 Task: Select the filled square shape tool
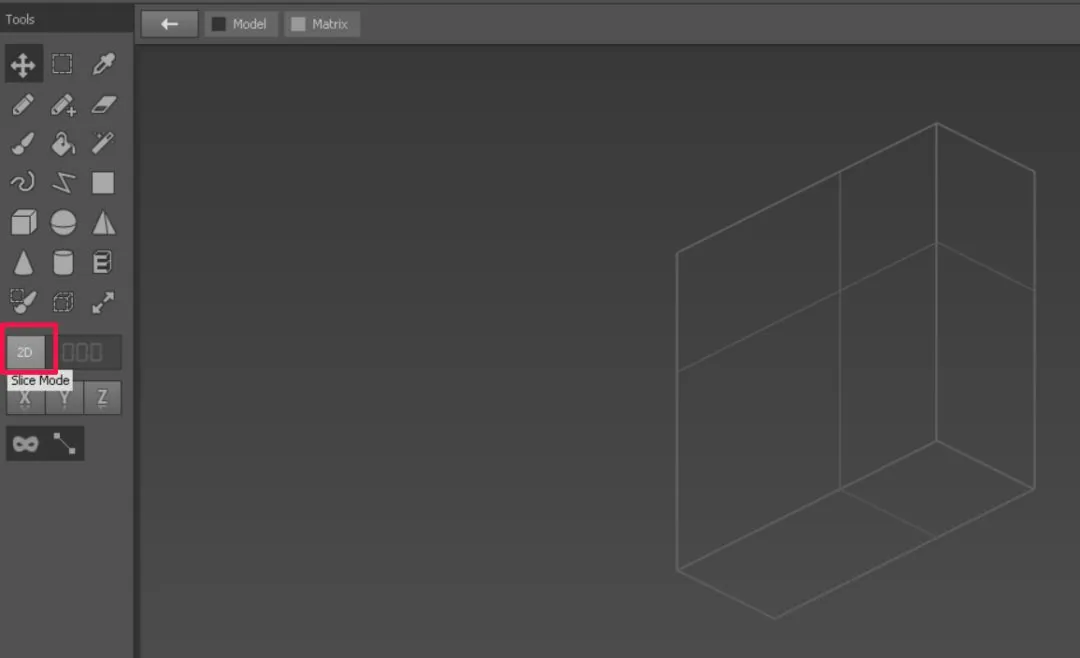[x=103, y=183]
